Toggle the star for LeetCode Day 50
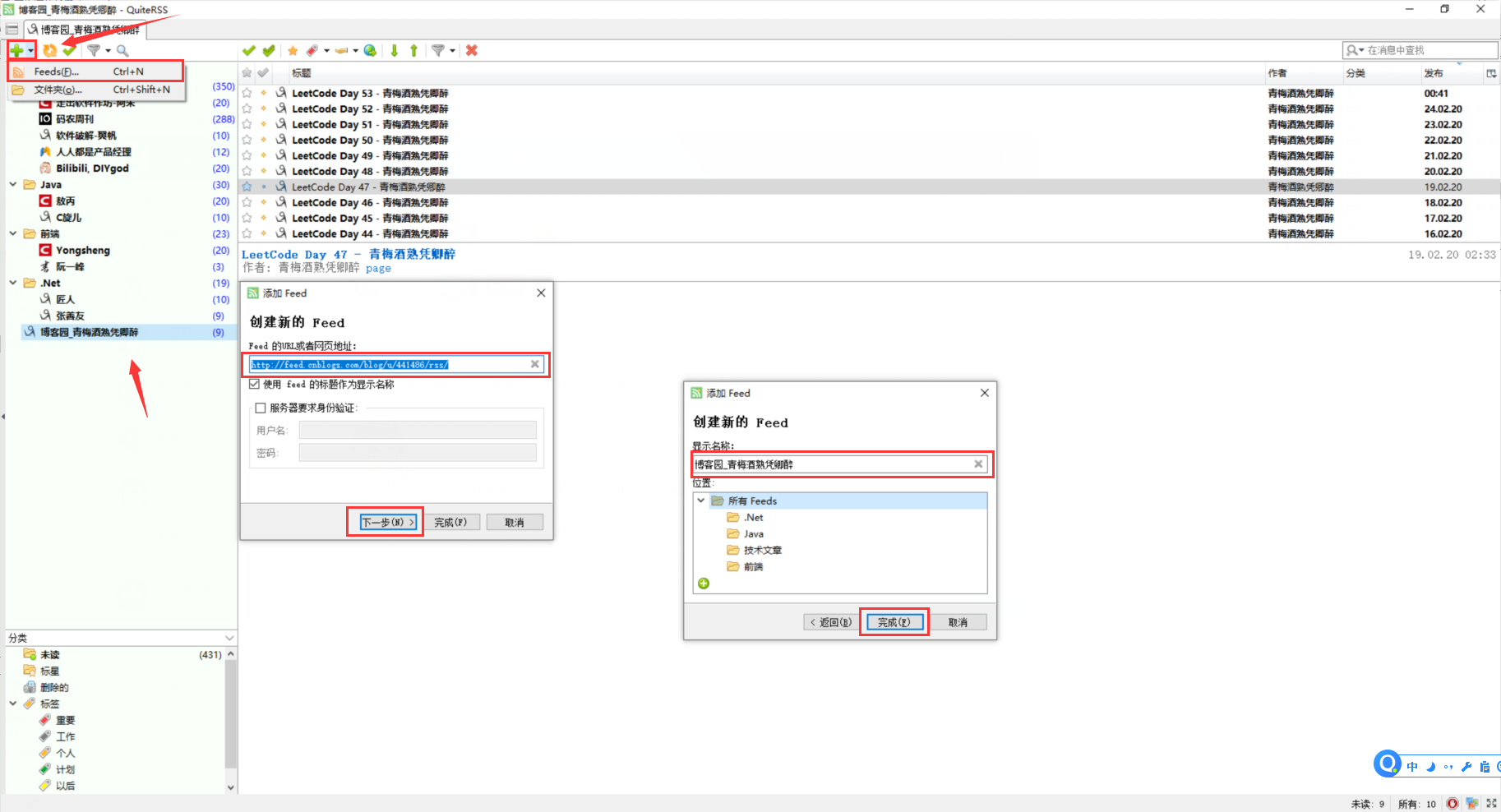This screenshot has width=1501, height=812. [x=247, y=140]
